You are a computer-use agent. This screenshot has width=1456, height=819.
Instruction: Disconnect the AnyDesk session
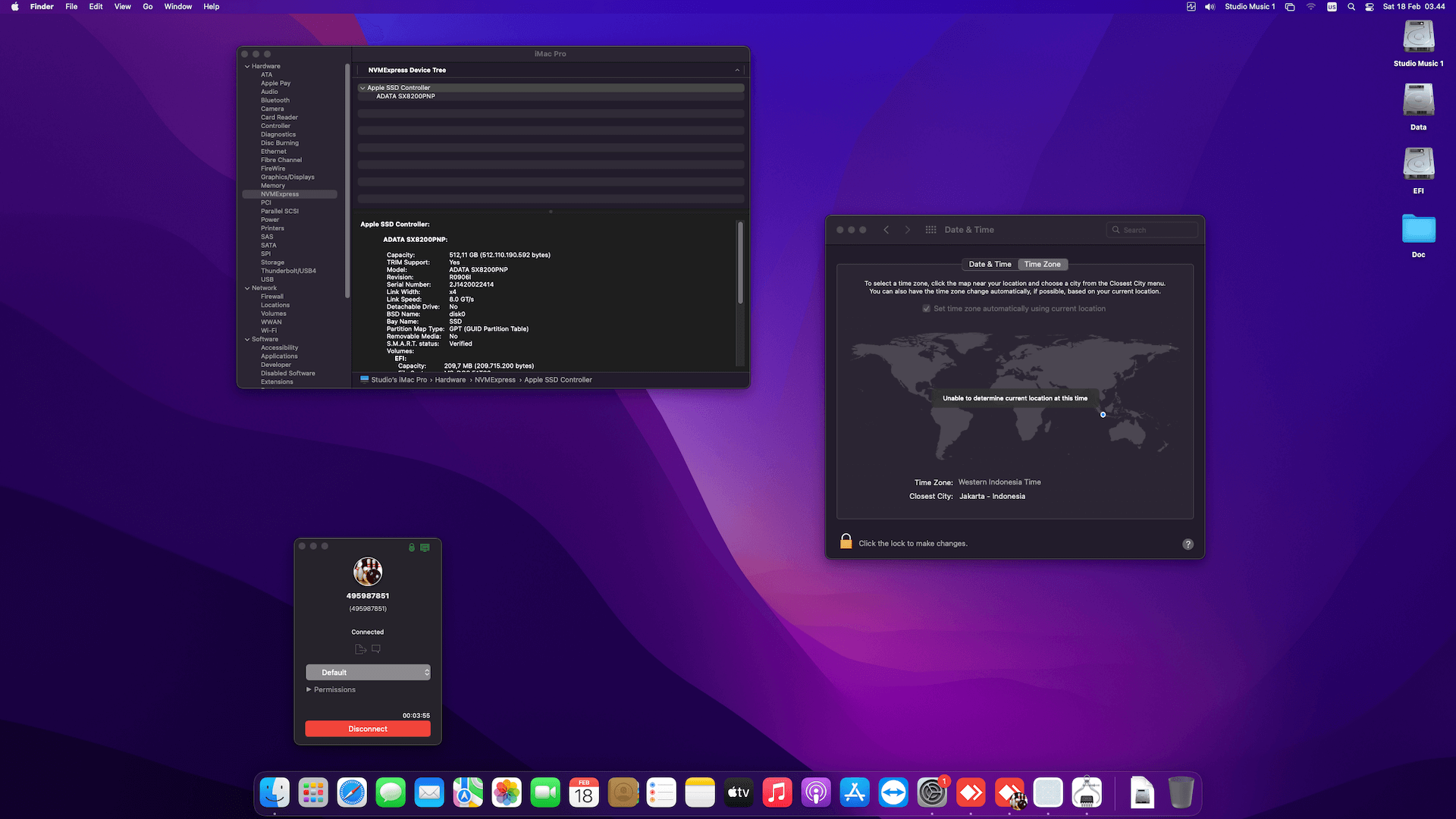(x=368, y=729)
